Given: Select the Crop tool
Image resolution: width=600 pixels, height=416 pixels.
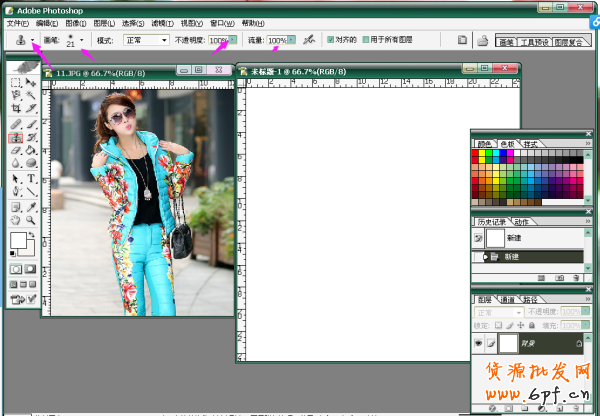Looking at the screenshot, I should [x=17, y=109].
